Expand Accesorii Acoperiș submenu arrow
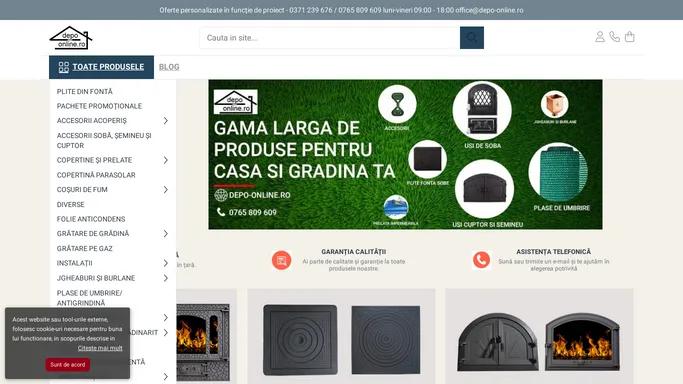The width and height of the screenshot is (683, 384). (166, 121)
